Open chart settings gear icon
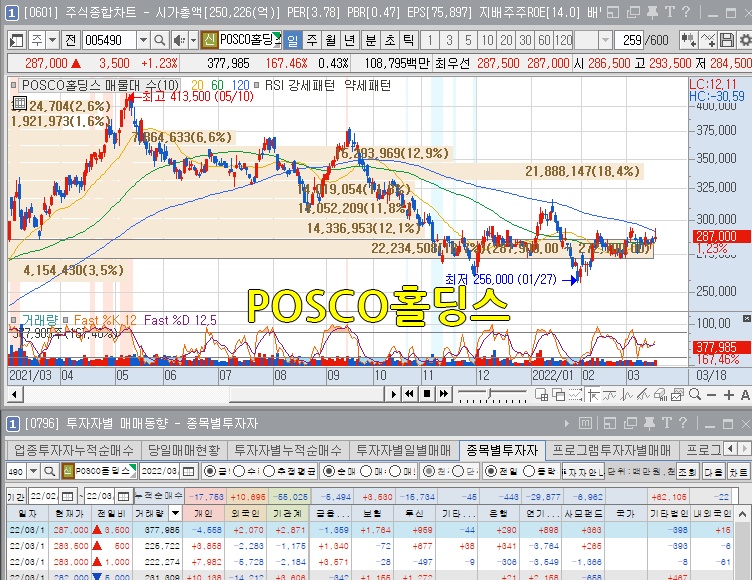The height and width of the screenshot is (580, 752). click(x=745, y=40)
